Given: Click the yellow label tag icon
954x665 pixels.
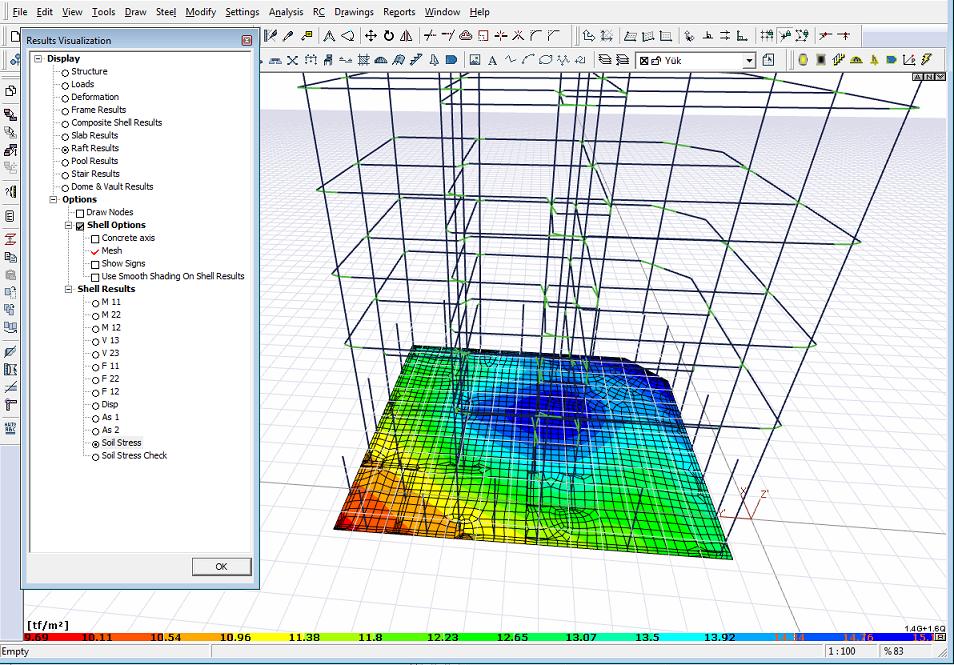Looking at the screenshot, I should click(307, 36).
